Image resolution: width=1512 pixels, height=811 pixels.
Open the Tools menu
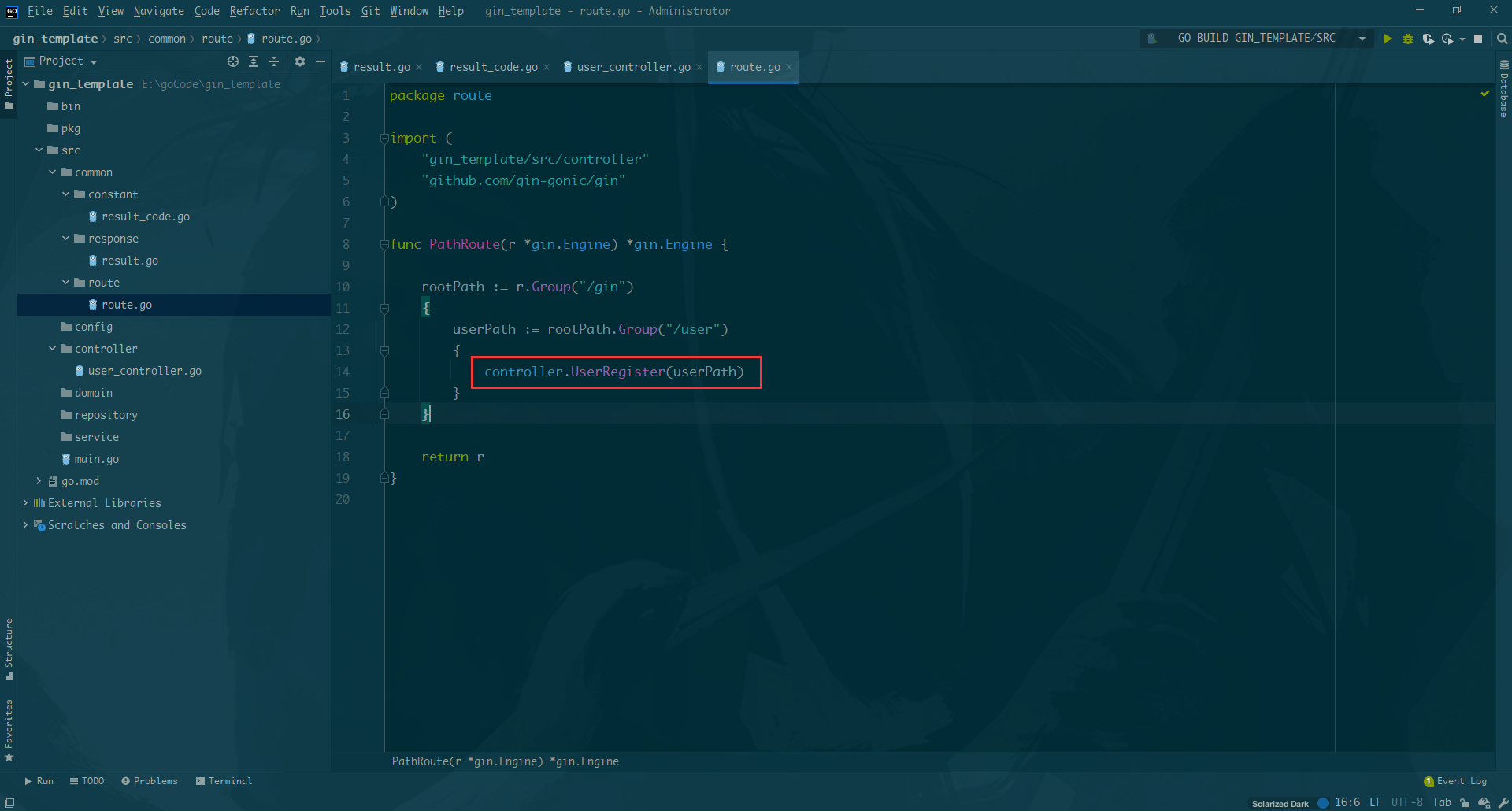tap(335, 11)
